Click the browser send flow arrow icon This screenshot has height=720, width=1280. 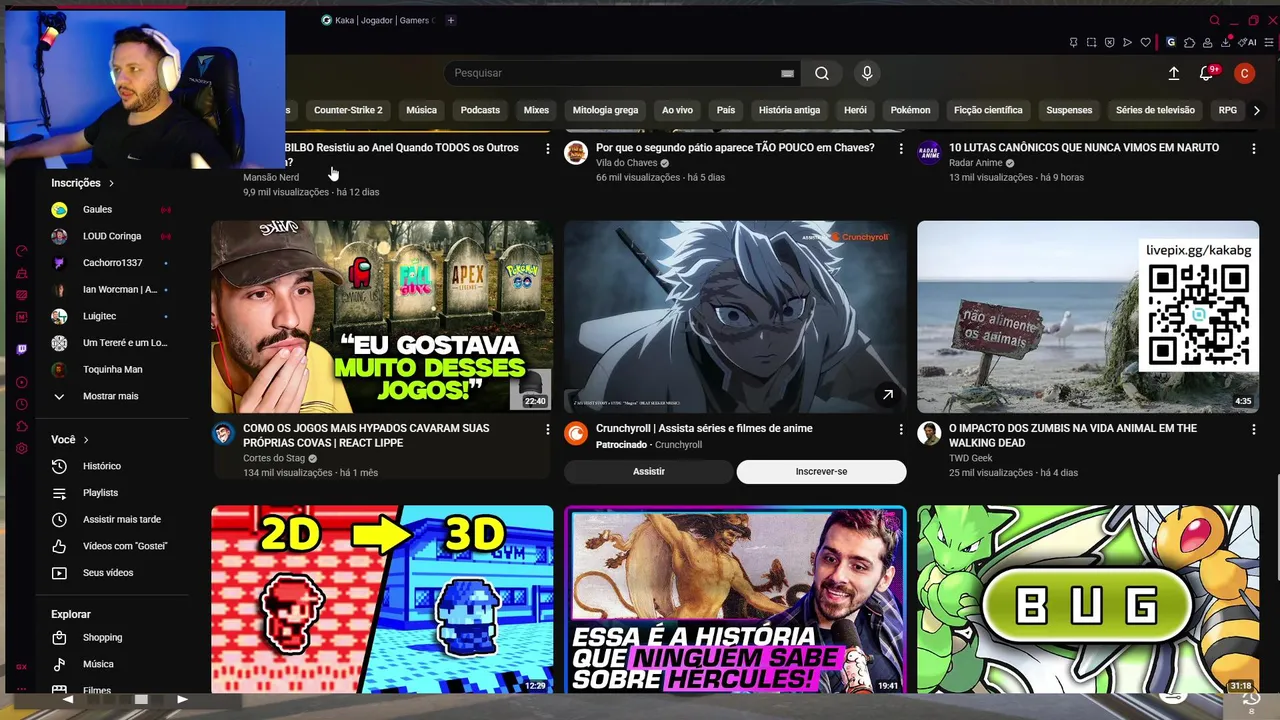(1127, 43)
